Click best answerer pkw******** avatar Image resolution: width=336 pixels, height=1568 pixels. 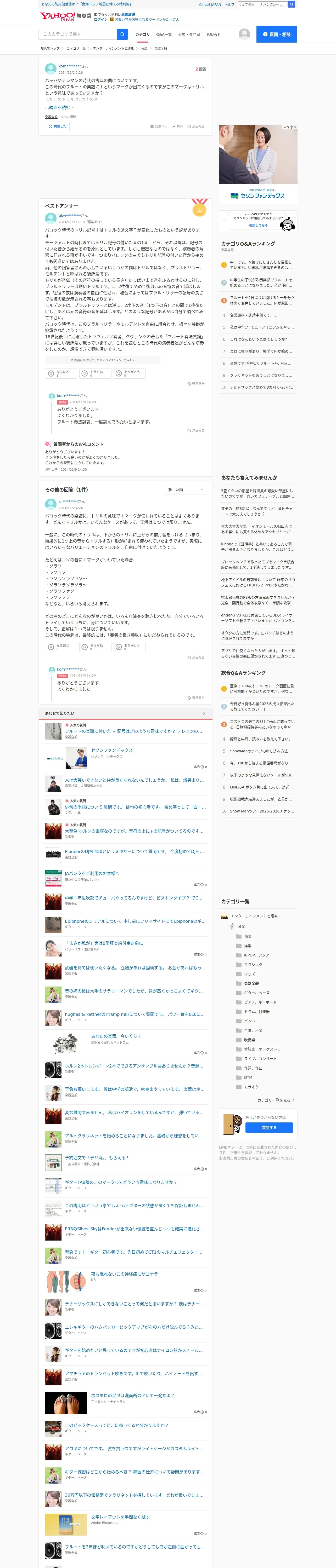[x=51, y=218]
